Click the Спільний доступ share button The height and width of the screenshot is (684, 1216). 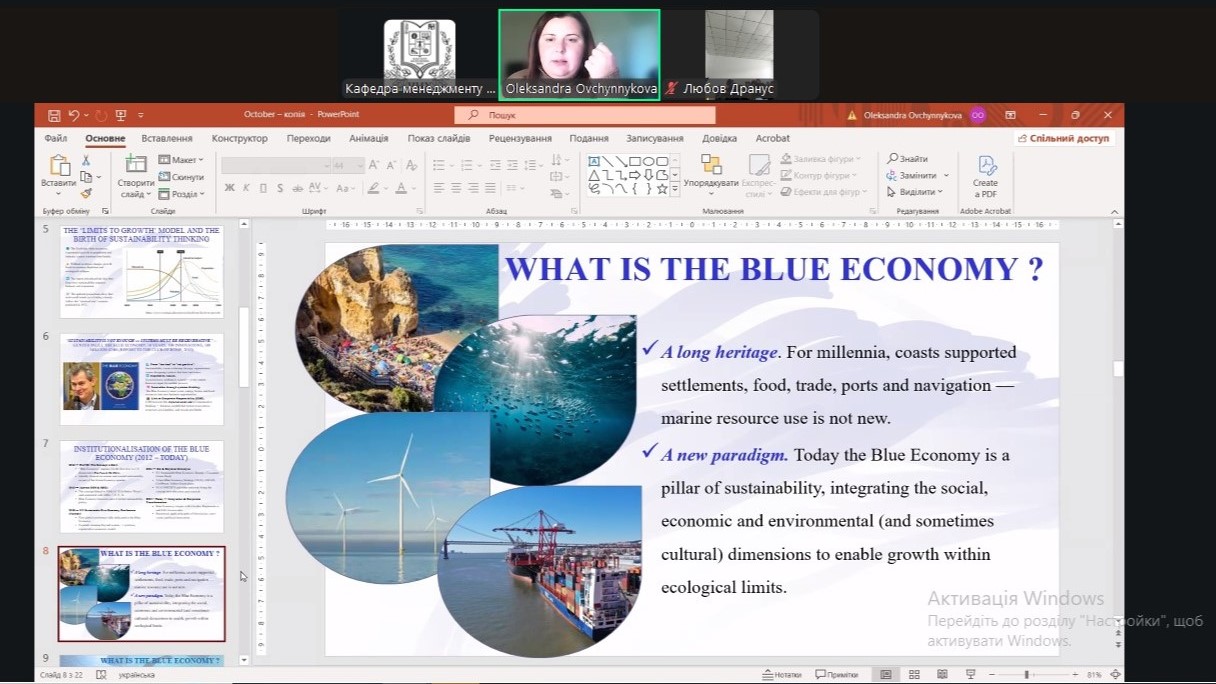(1064, 139)
